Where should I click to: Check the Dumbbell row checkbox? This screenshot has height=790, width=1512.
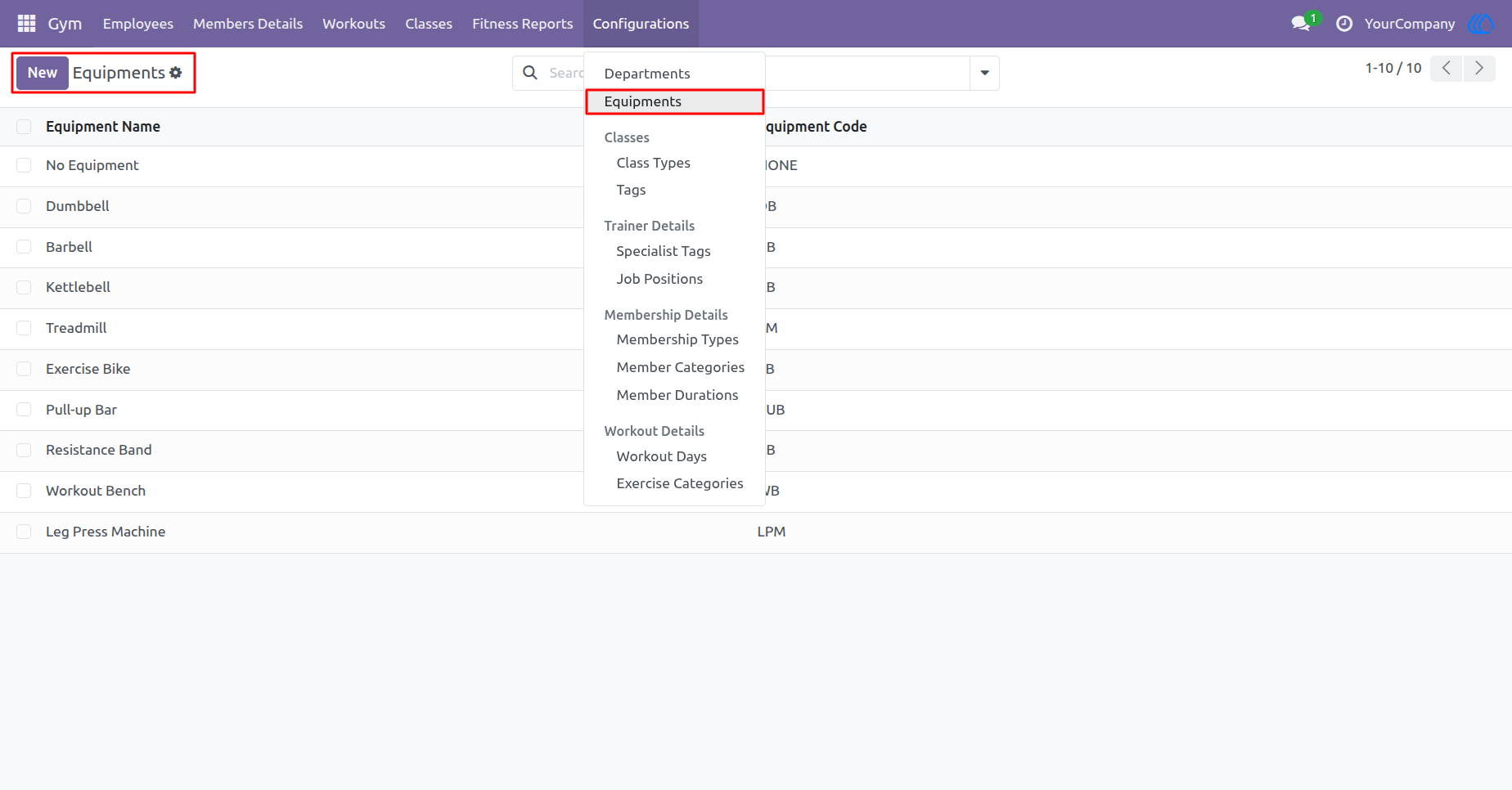24,206
